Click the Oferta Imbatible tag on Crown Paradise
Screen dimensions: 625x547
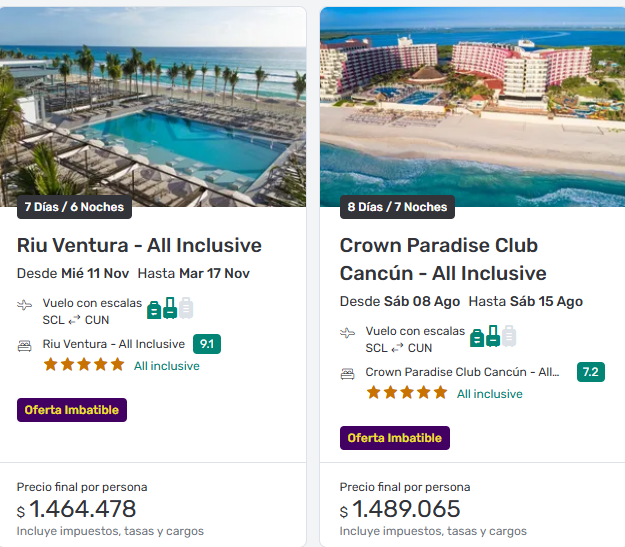(395, 438)
